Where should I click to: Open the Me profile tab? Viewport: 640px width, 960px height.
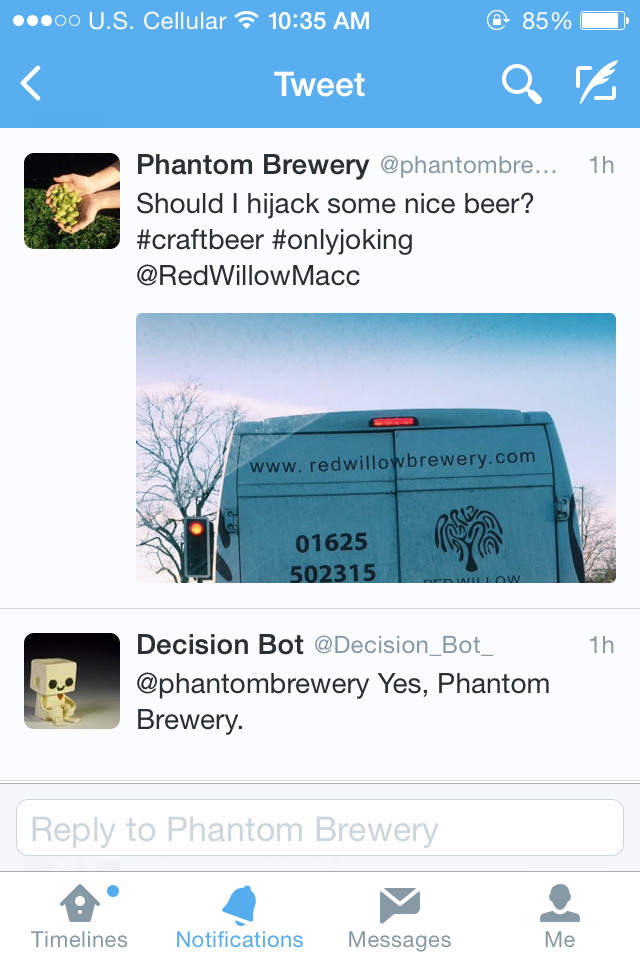(x=560, y=917)
